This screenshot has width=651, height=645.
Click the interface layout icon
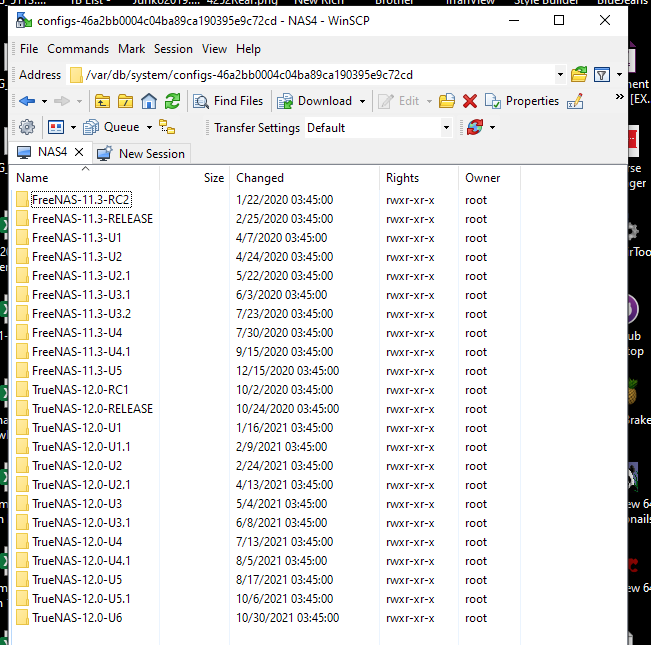tap(56, 127)
